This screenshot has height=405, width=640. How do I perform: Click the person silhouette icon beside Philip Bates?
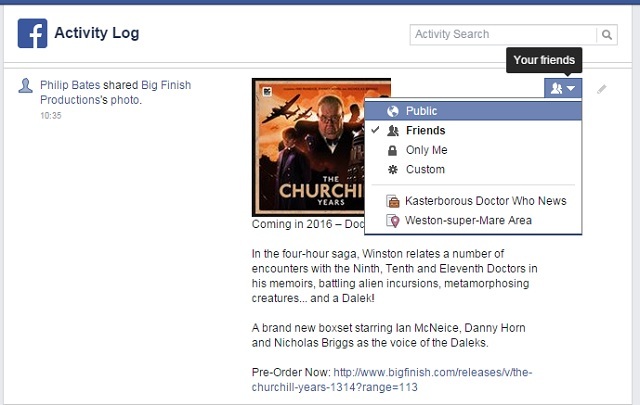click(x=25, y=86)
